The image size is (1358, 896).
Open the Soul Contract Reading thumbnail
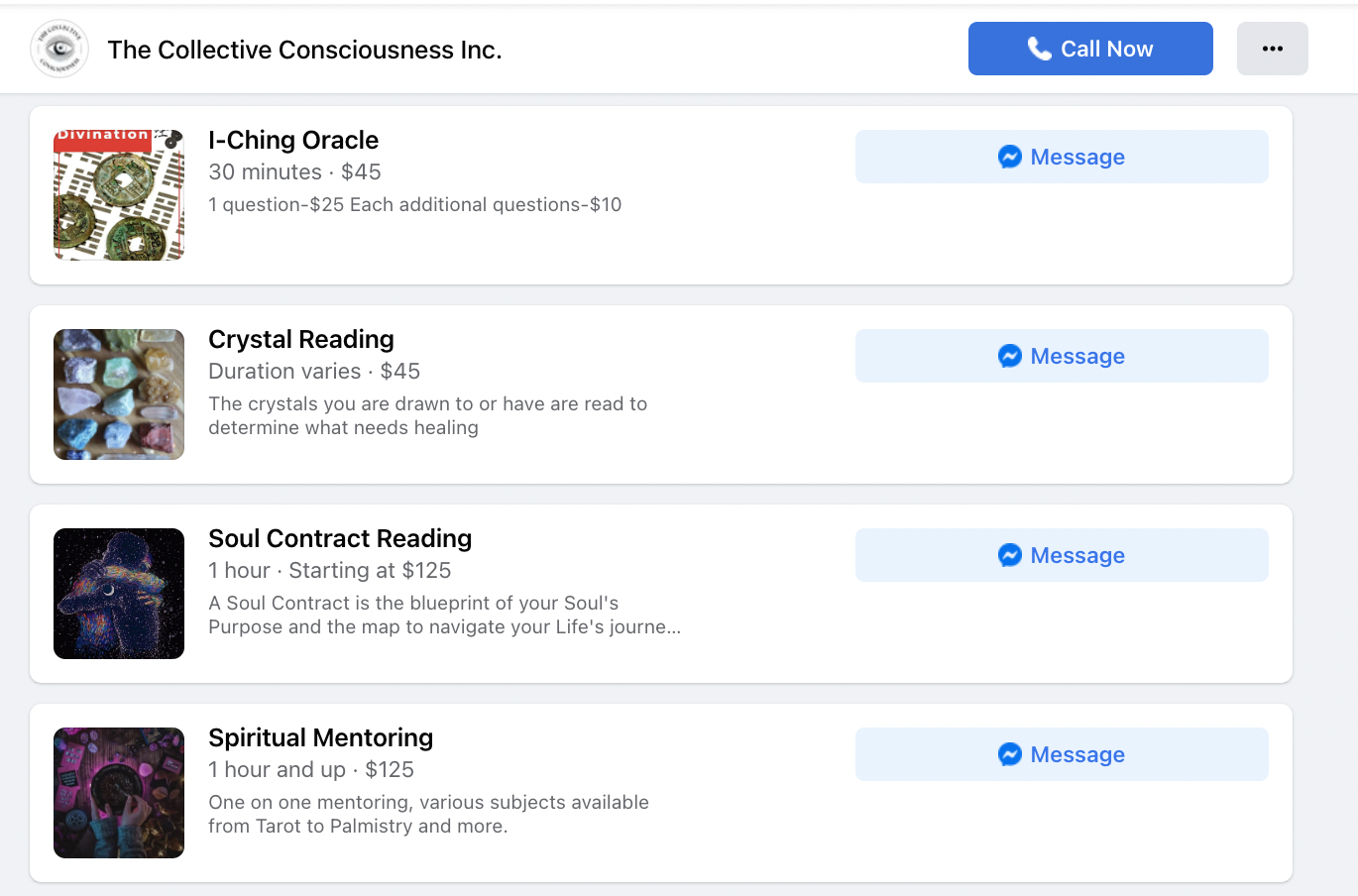(119, 594)
